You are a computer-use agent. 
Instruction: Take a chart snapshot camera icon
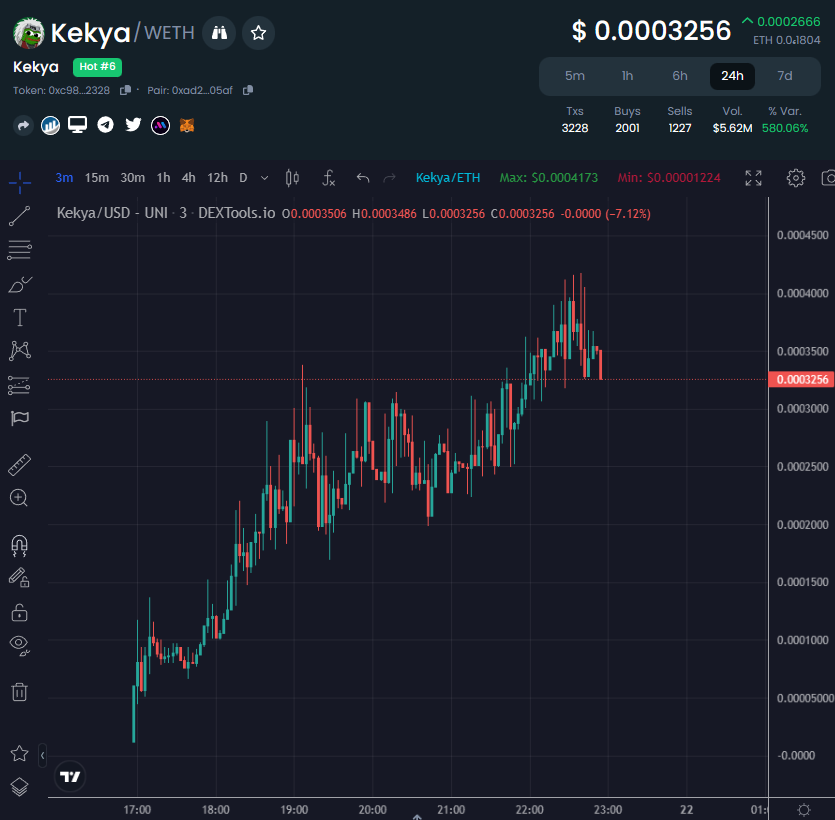[x=828, y=178]
